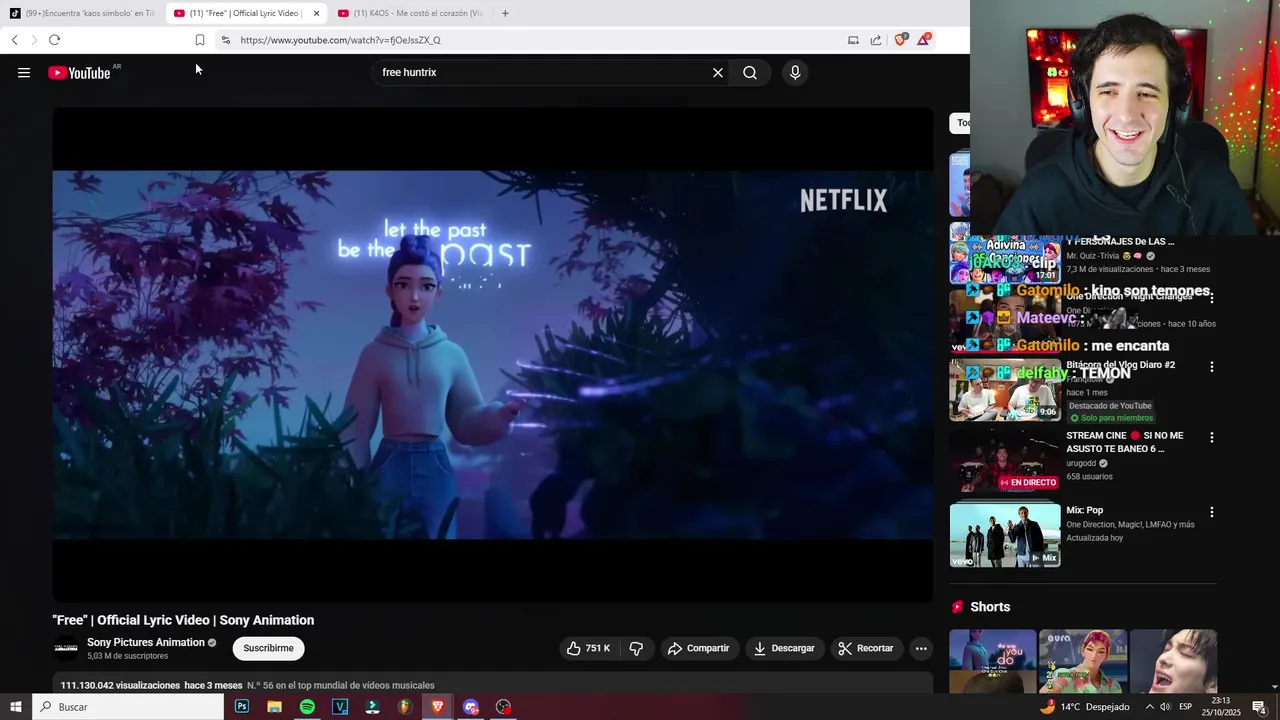Click the video player to pause
1280x720 pixels.
(493, 355)
